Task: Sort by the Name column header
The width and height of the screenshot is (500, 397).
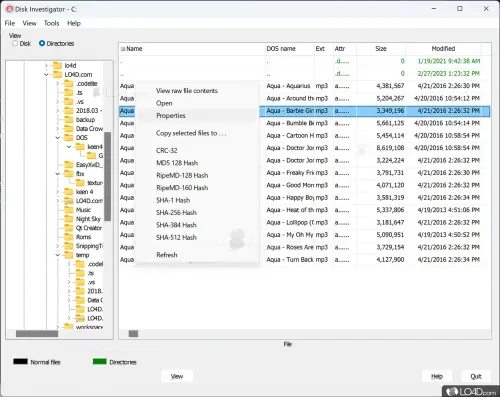Action: click(x=192, y=49)
